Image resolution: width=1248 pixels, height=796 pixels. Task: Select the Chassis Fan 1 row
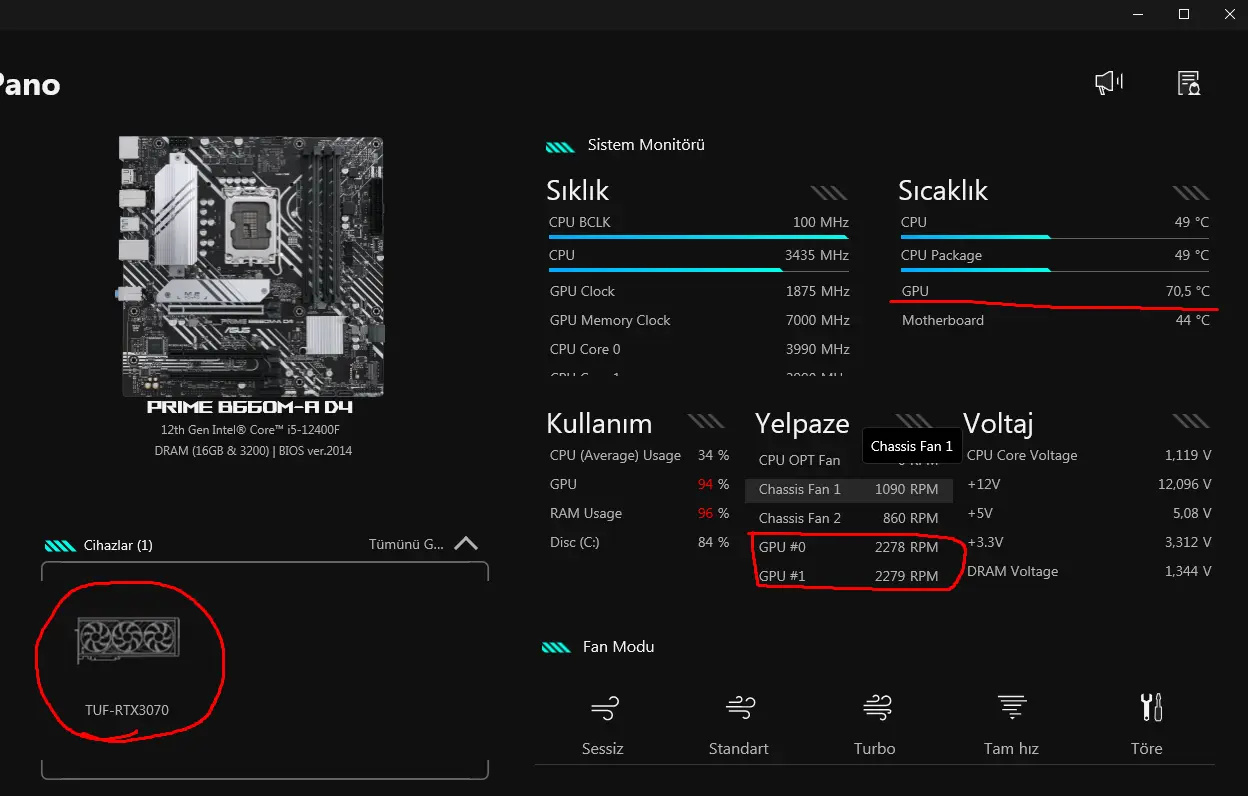click(848, 490)
